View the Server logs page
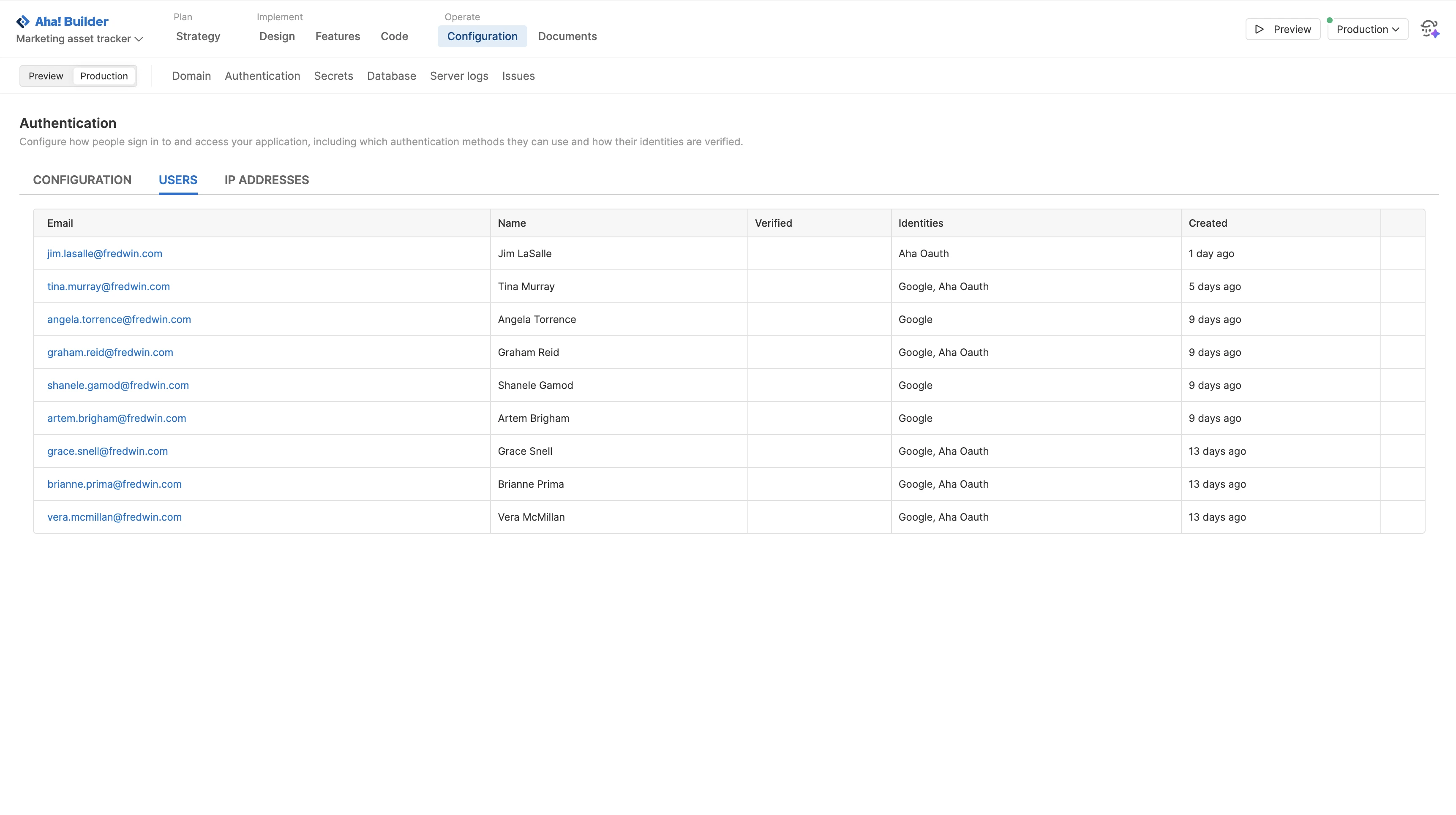The image size is (1456, 815). point(458,76)
